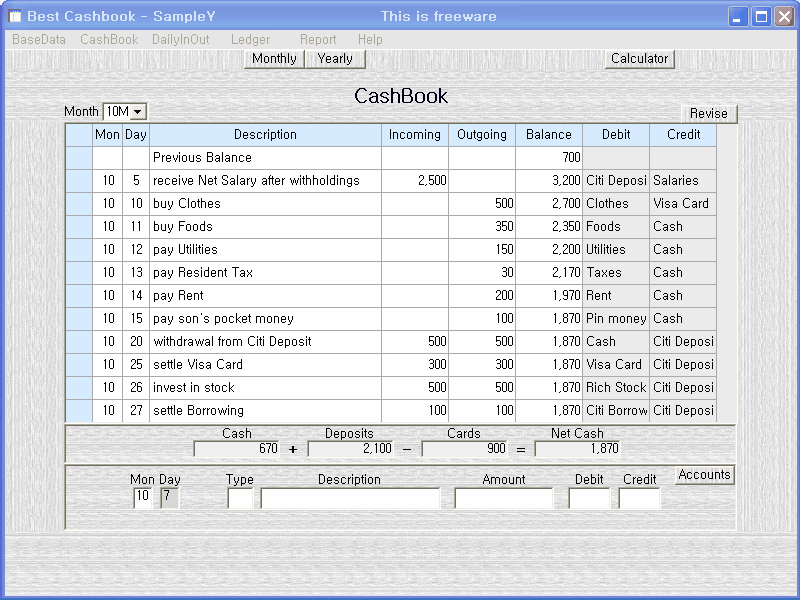Click the Debit entry field

pyautogui.click(x=588, y=498)
